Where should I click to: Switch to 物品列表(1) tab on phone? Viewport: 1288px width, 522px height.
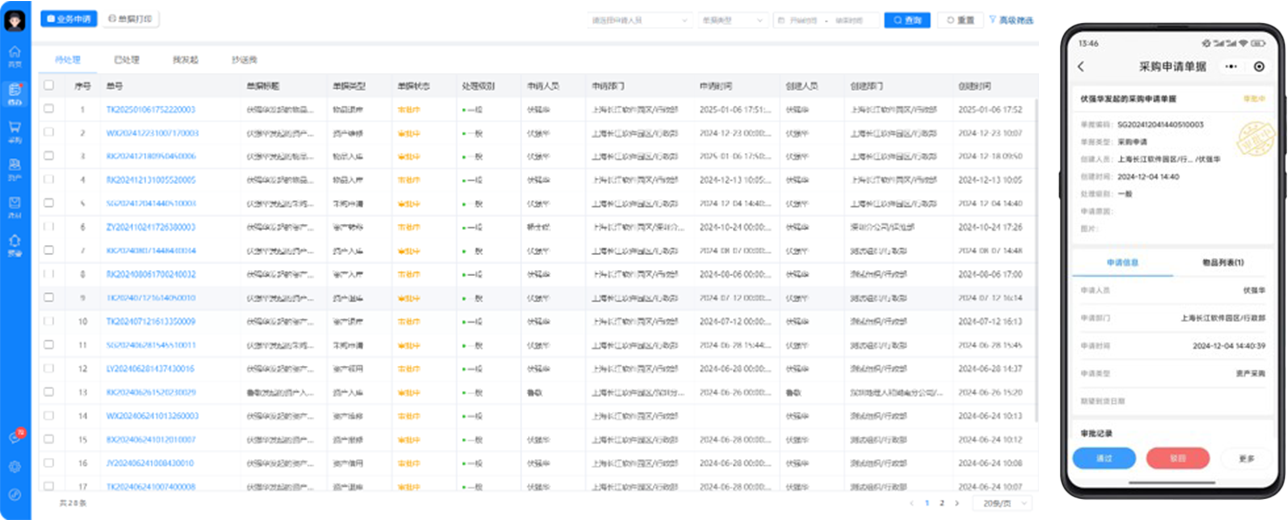pyautogui.click(x=1221, y=263)
